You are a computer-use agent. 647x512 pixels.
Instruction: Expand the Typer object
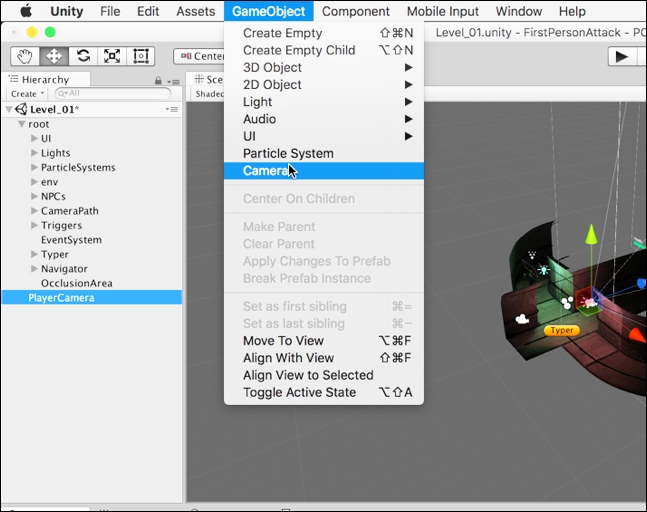click(34, 254)
